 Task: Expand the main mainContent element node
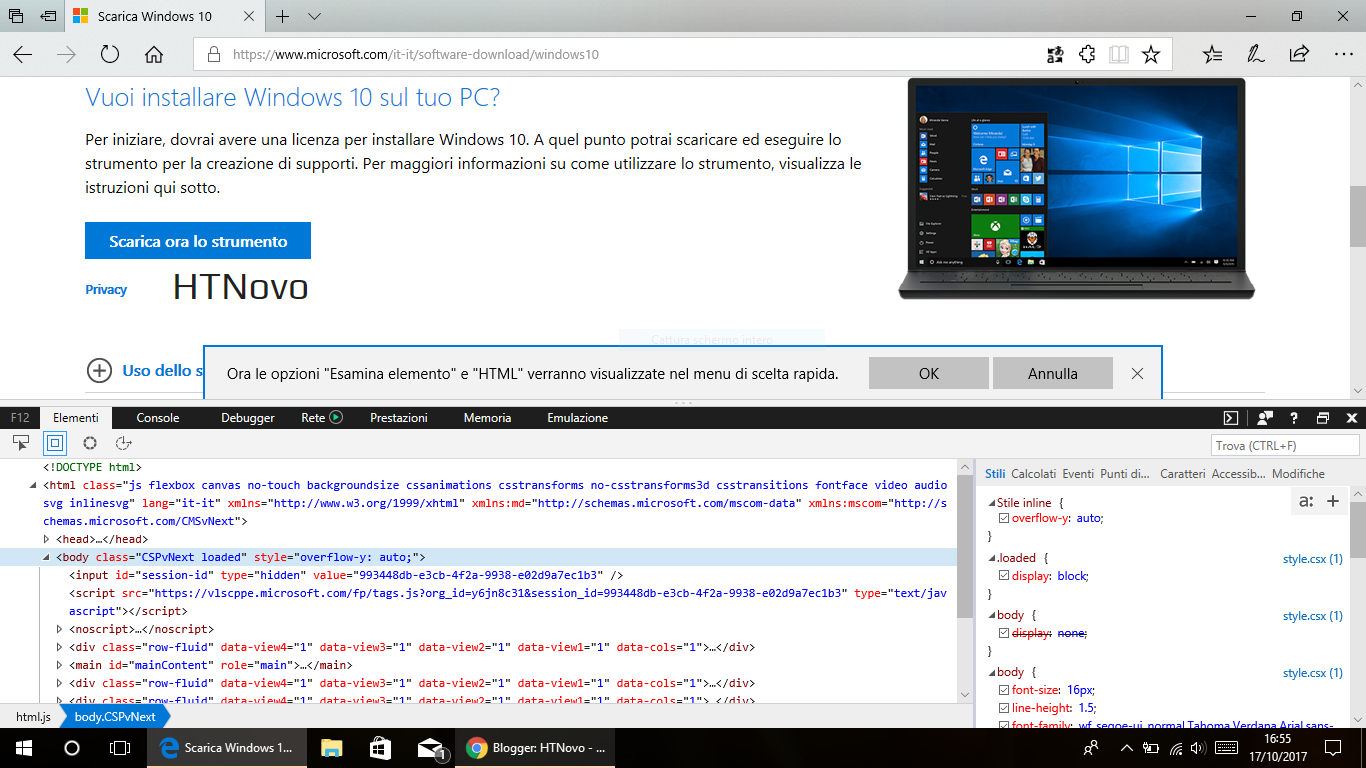pyautogui.click(x=60, y=665)
